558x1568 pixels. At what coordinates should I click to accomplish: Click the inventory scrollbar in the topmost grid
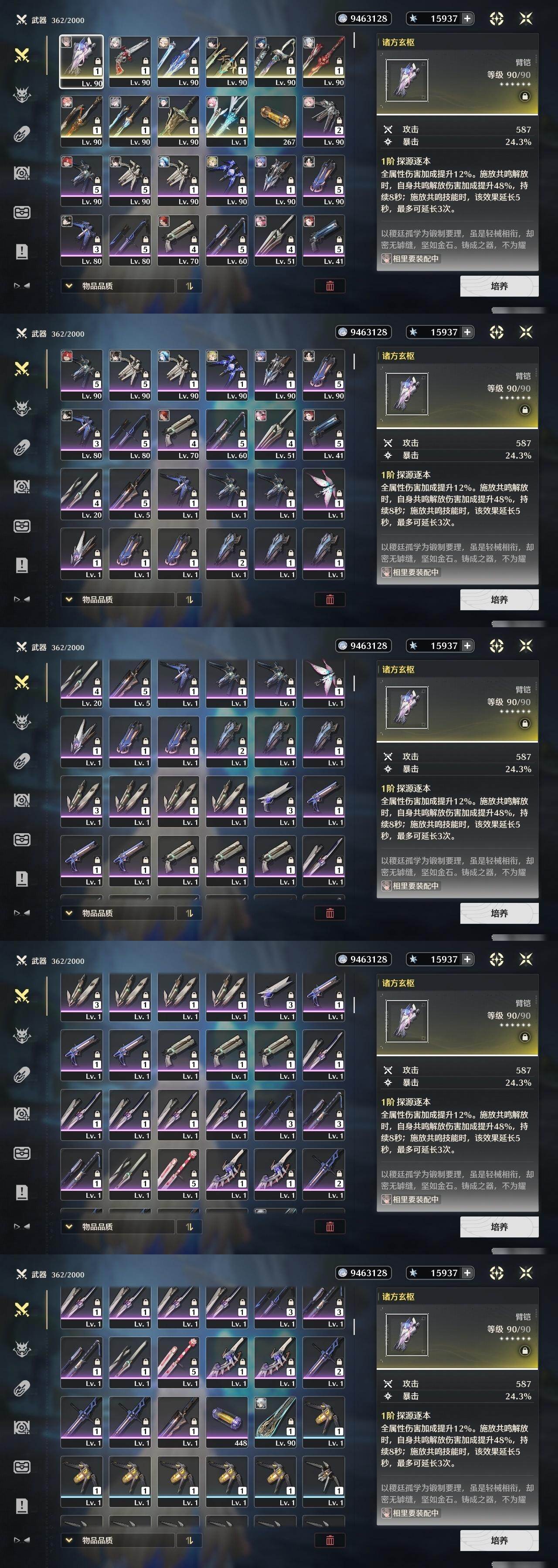[354, 40]
